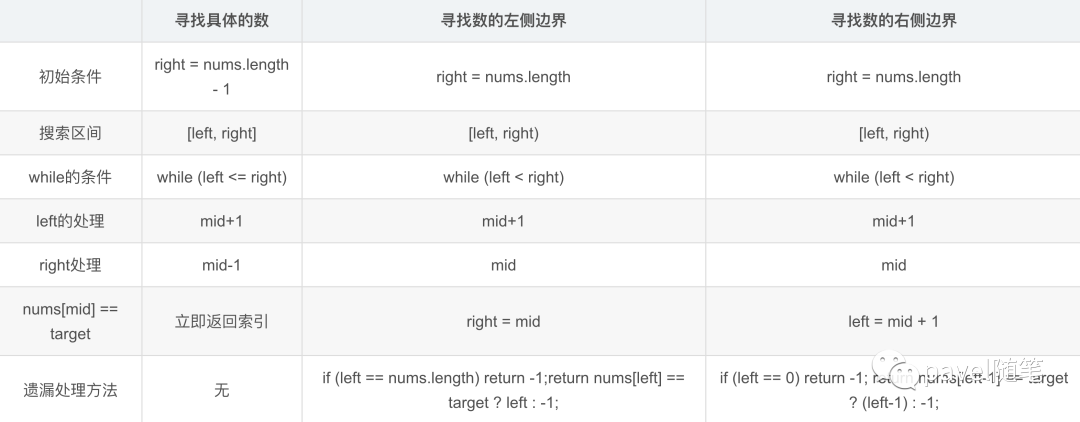Viewport: 1080px width, 422px height.
Task: Click the 寻找数的右侧边界 column header
Action: pos(893,20)
